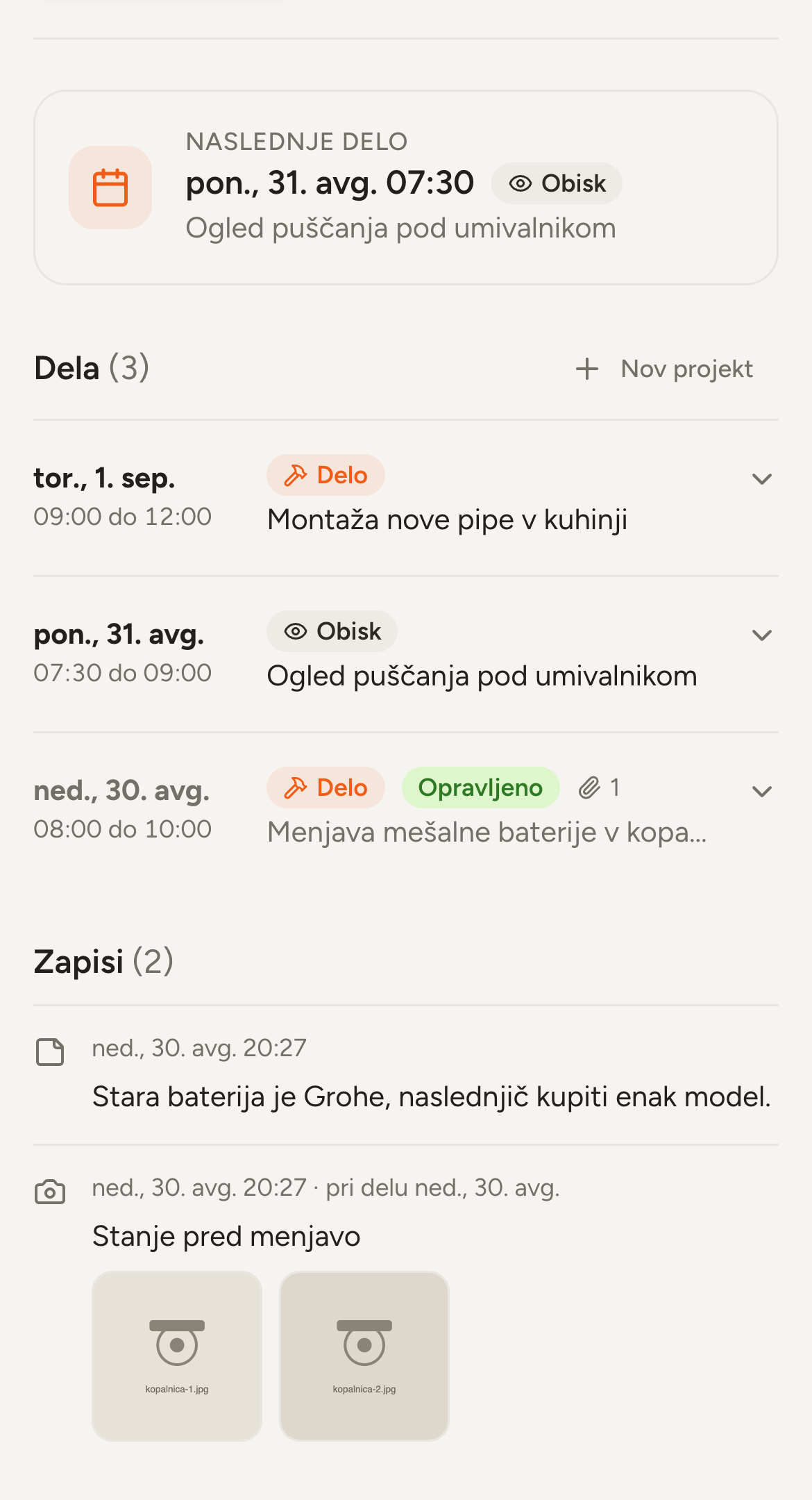Tap the orange calendar icon in Naslednje delo
The width and height of the screenshot is (812, 1500).
[x=110, y=187]
